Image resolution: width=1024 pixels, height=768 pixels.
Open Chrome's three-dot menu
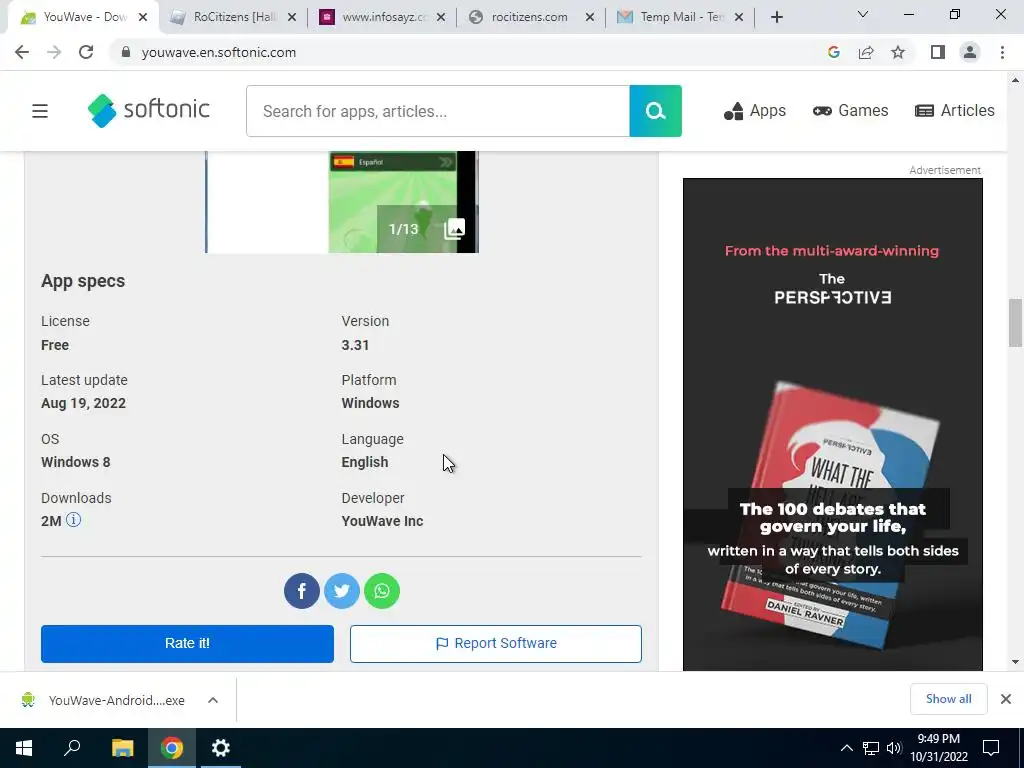click(x=1002, y=52)
